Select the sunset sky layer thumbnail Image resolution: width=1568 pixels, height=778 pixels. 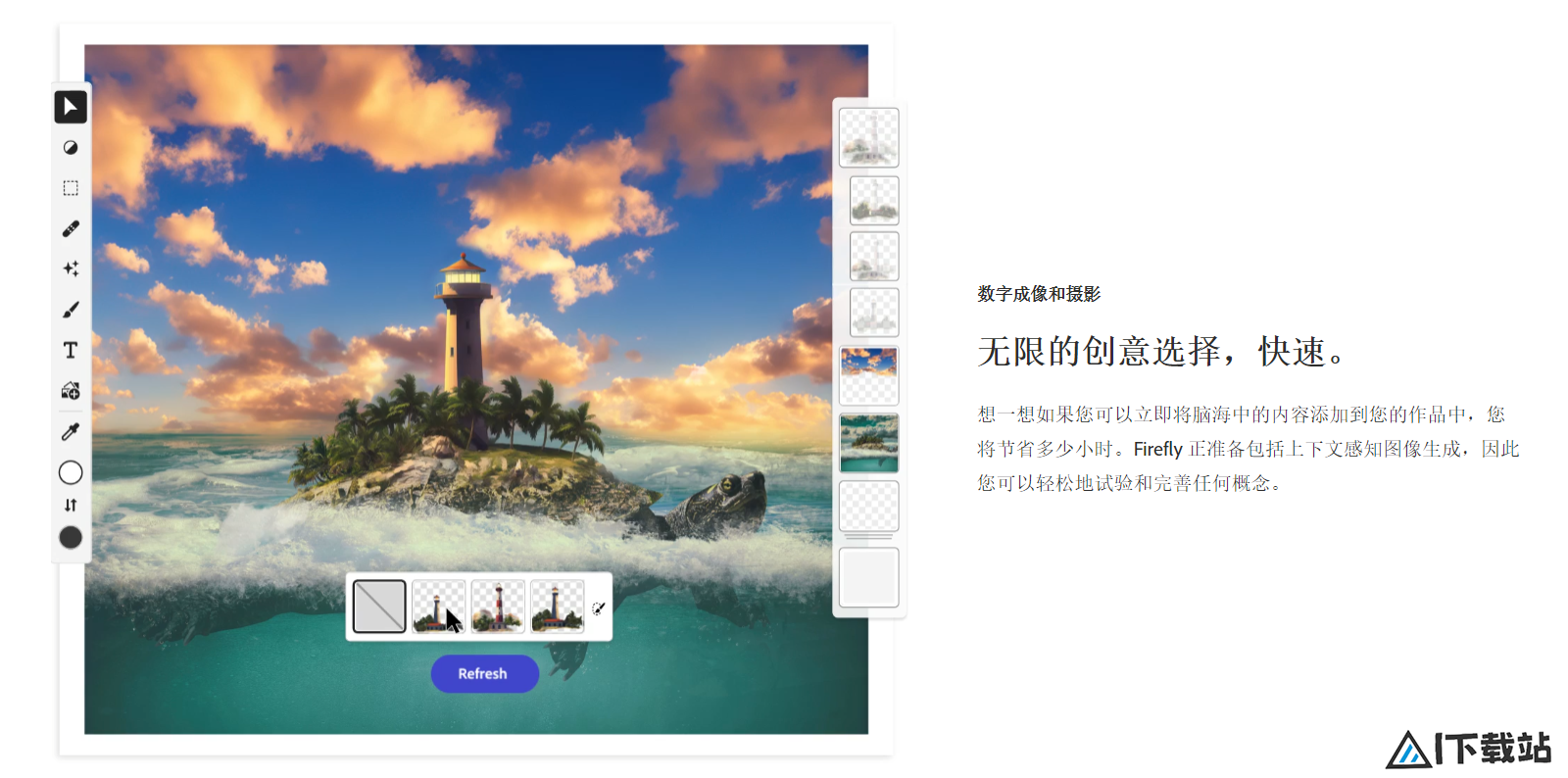869,376
